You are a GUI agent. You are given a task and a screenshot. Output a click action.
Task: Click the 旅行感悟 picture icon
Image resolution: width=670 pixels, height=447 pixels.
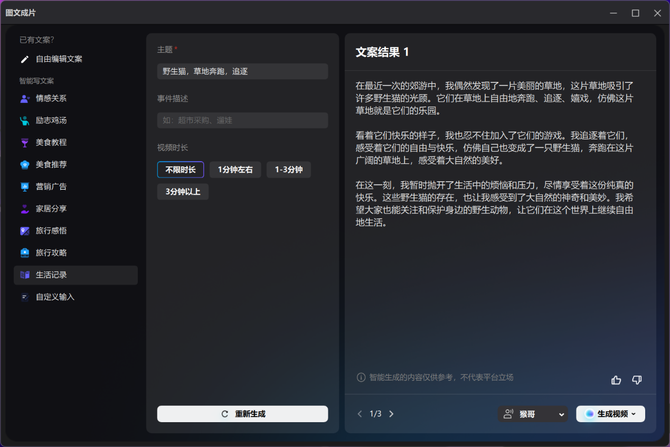point(25,231)
